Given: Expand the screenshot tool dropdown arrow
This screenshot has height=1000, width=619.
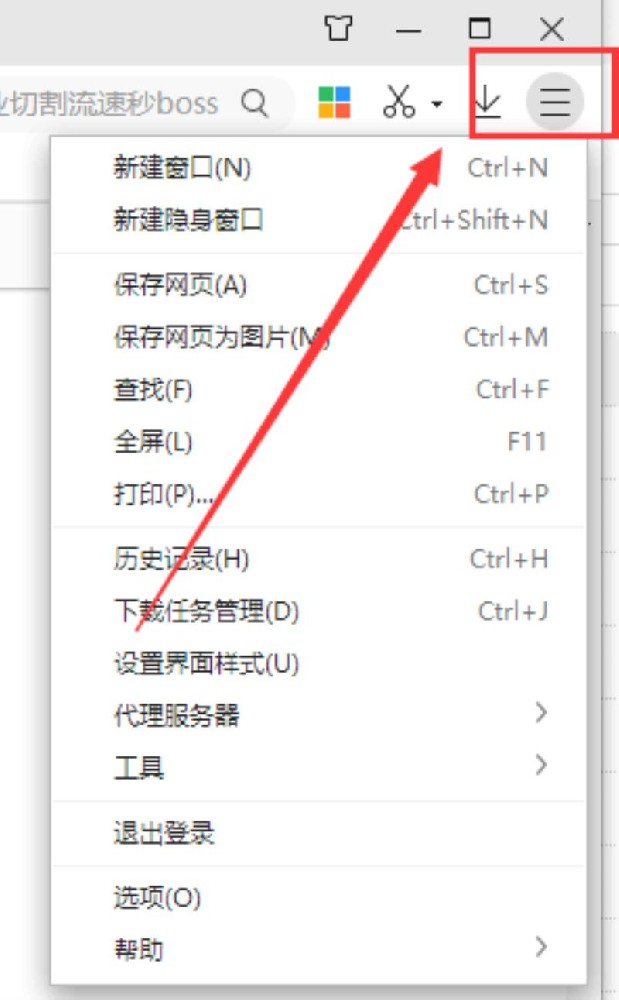Looking at the screenshot, I should tap(437, 103).
